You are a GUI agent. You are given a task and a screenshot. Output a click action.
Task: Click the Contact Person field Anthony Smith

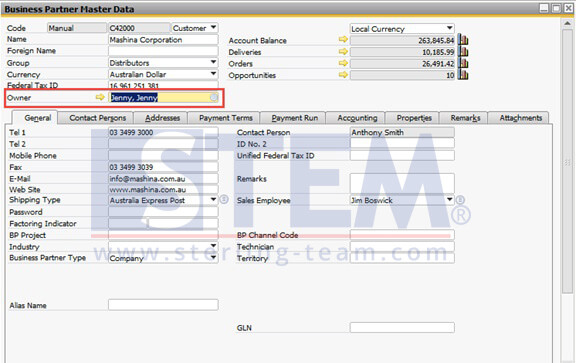tap(402, 132)
